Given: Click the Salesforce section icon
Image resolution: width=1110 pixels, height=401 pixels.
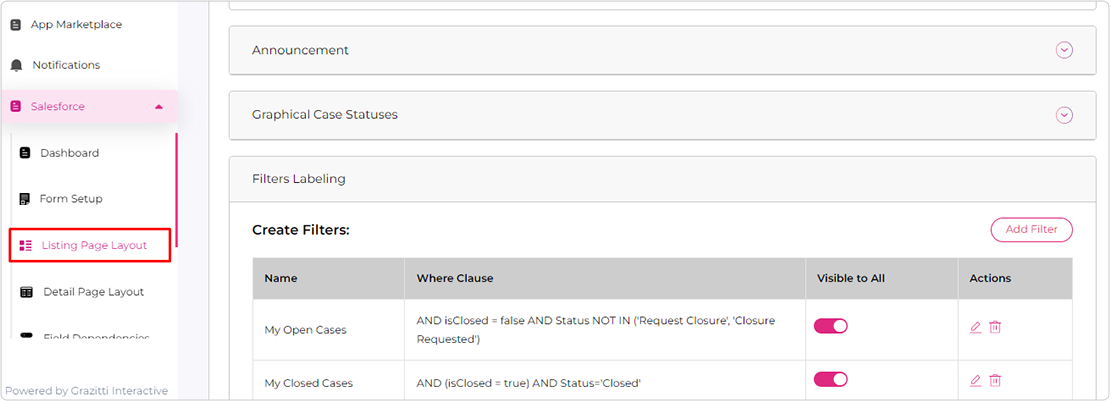Looking at the screenshot, I should 16,107.
